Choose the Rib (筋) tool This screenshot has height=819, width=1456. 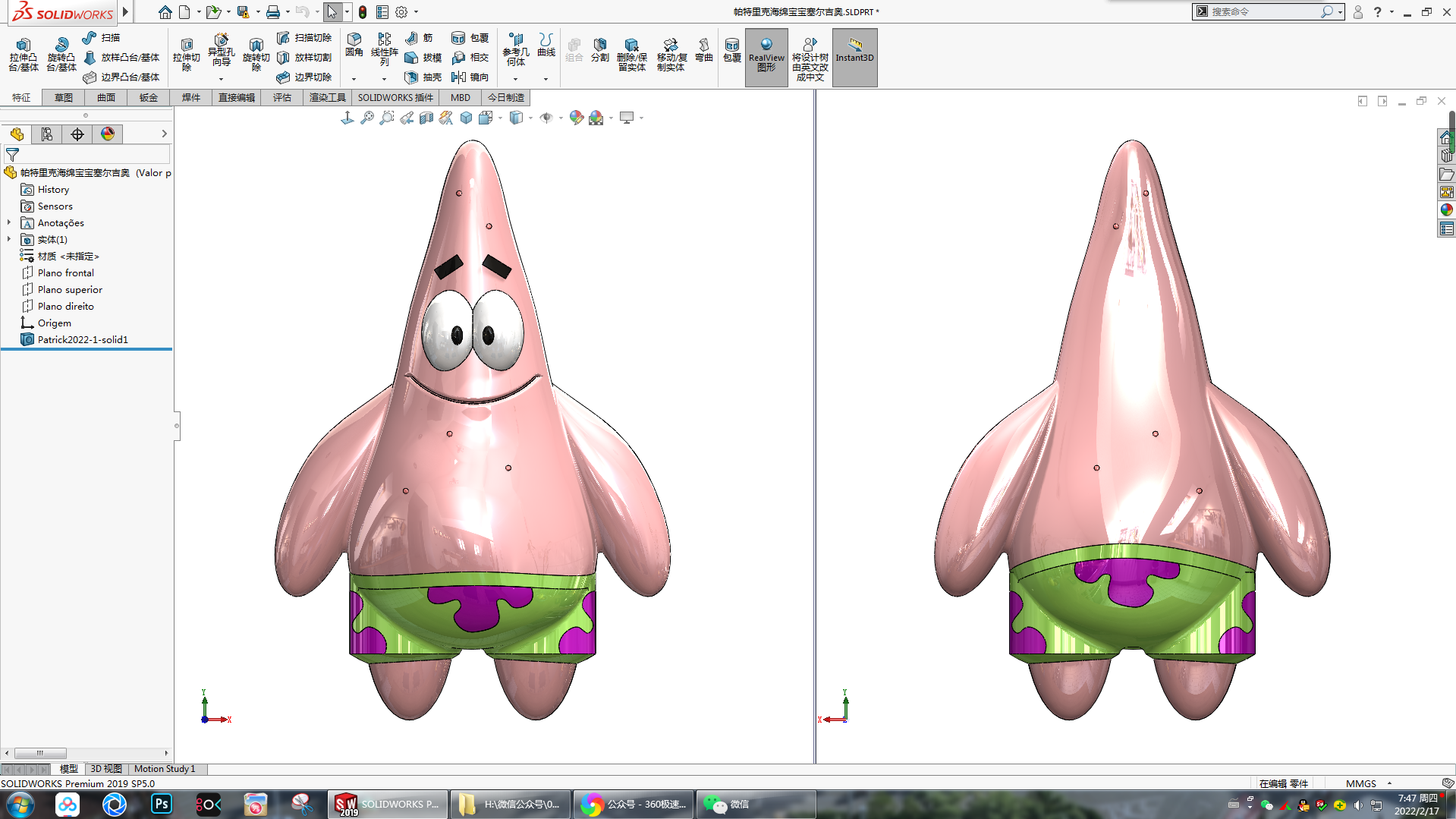click(x=419, y=37)
